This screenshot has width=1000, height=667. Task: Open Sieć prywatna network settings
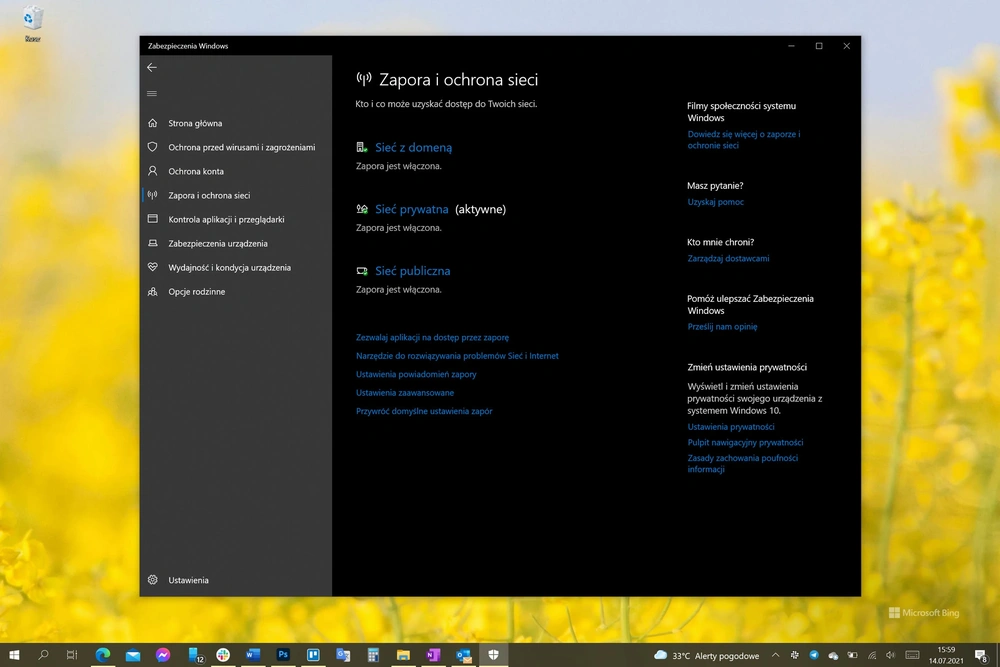(411, 209)
